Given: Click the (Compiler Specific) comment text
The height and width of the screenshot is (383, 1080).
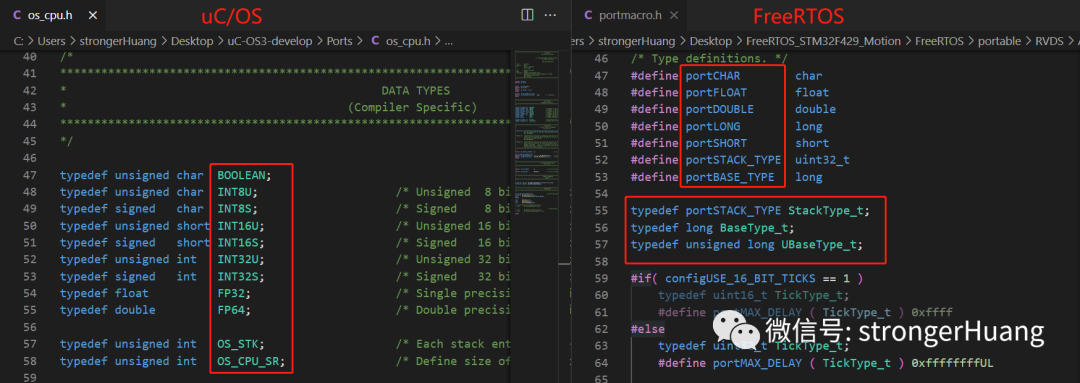Looking at the screenshot, I should [412, 107].
